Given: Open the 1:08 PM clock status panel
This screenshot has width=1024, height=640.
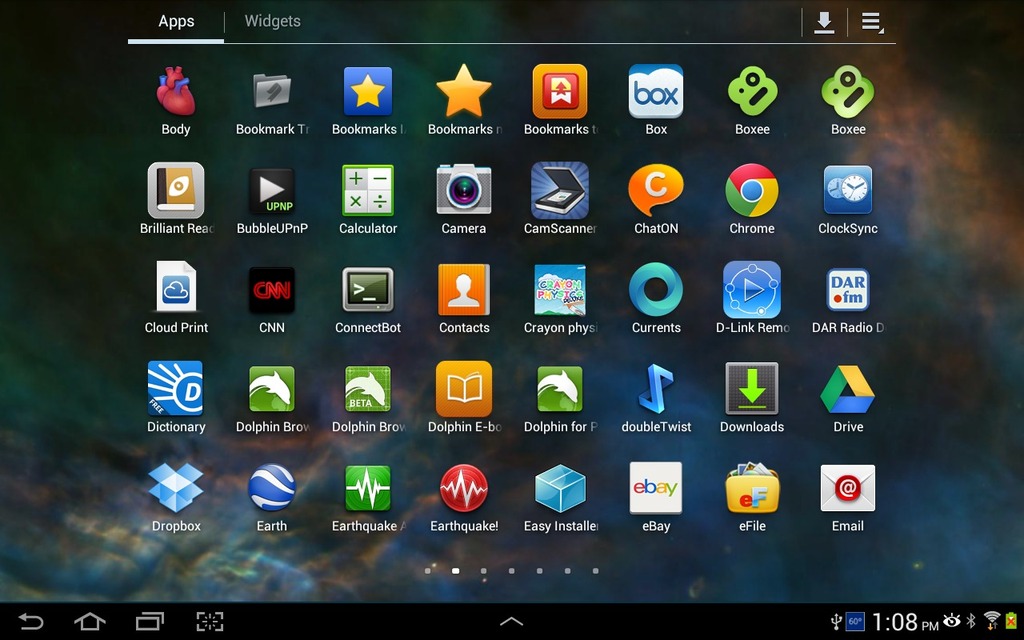Looking at the screenshot, I should click(905, 622).
